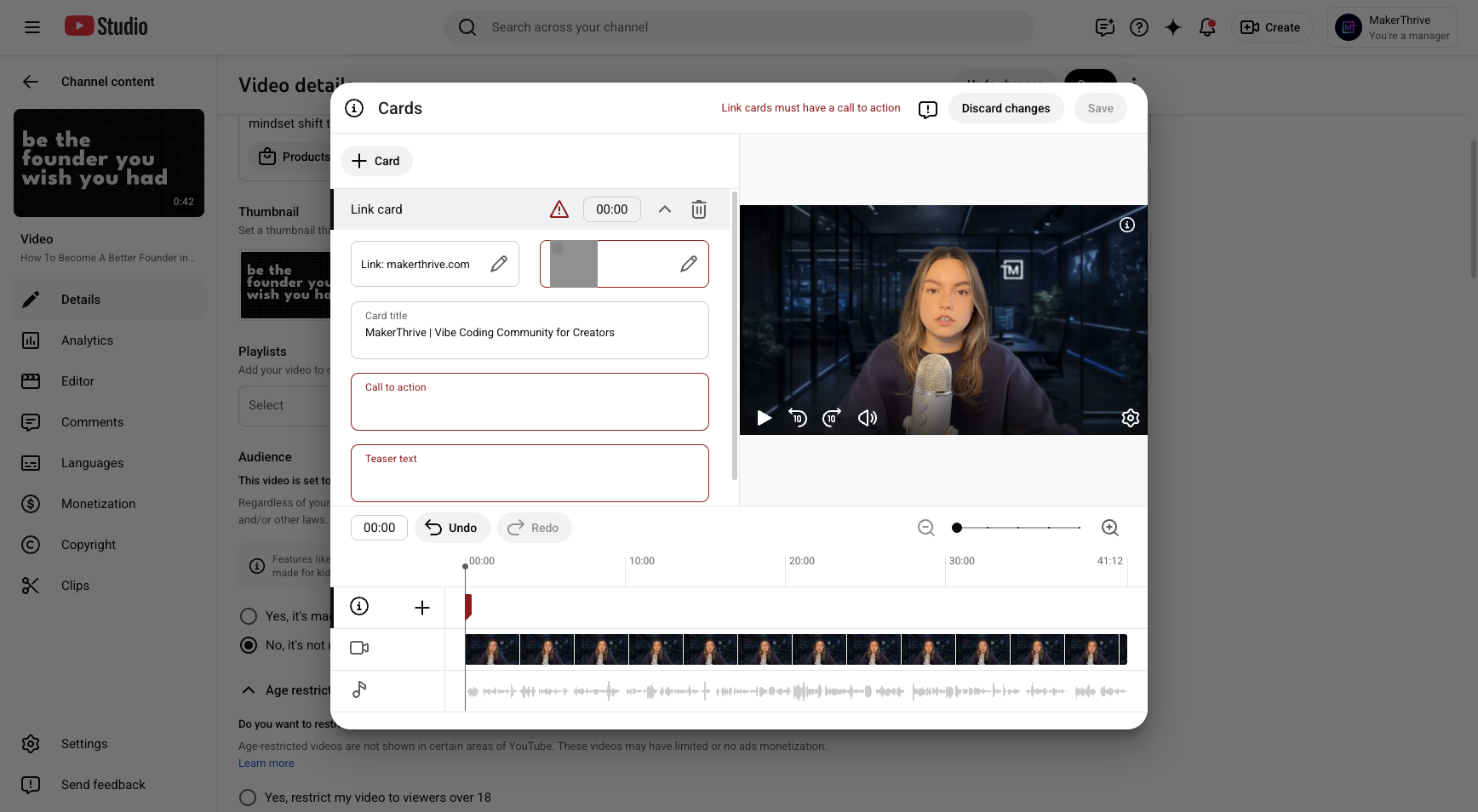Open Monetization in the sidebar
The width and height of the screenshot is (1478, 812).
pyautogui.click(x=98, y=504)
